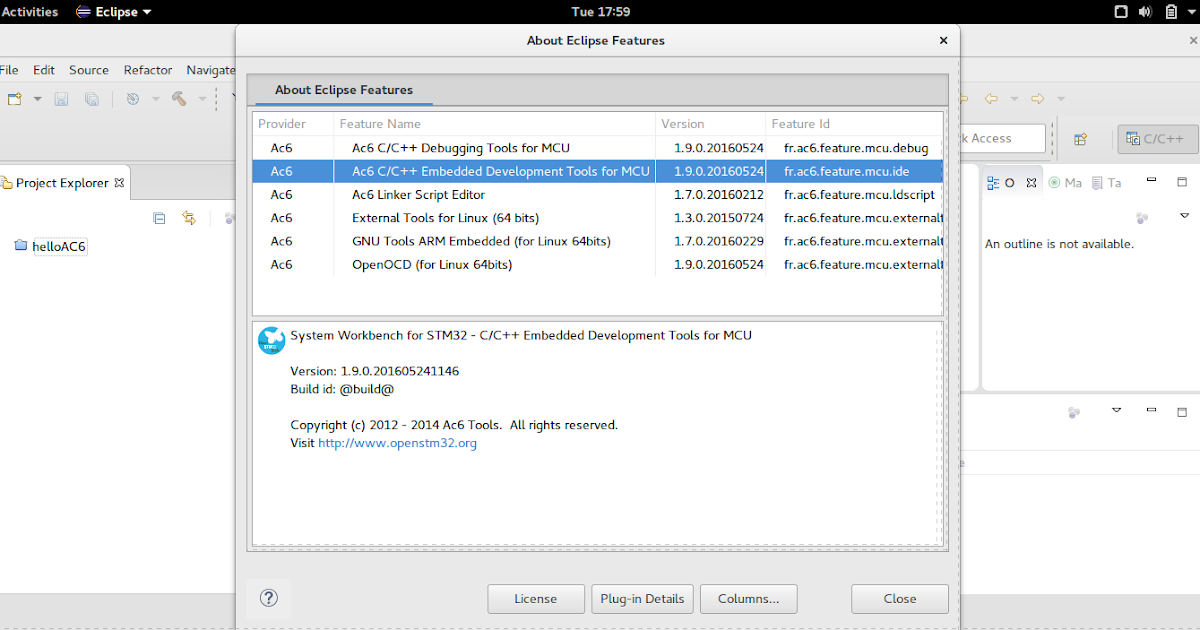This screenshot has height=630, width=1200.
Task: Open the Outline view menu triangle
Action: pyautogui.click(x=1185, y=217)
